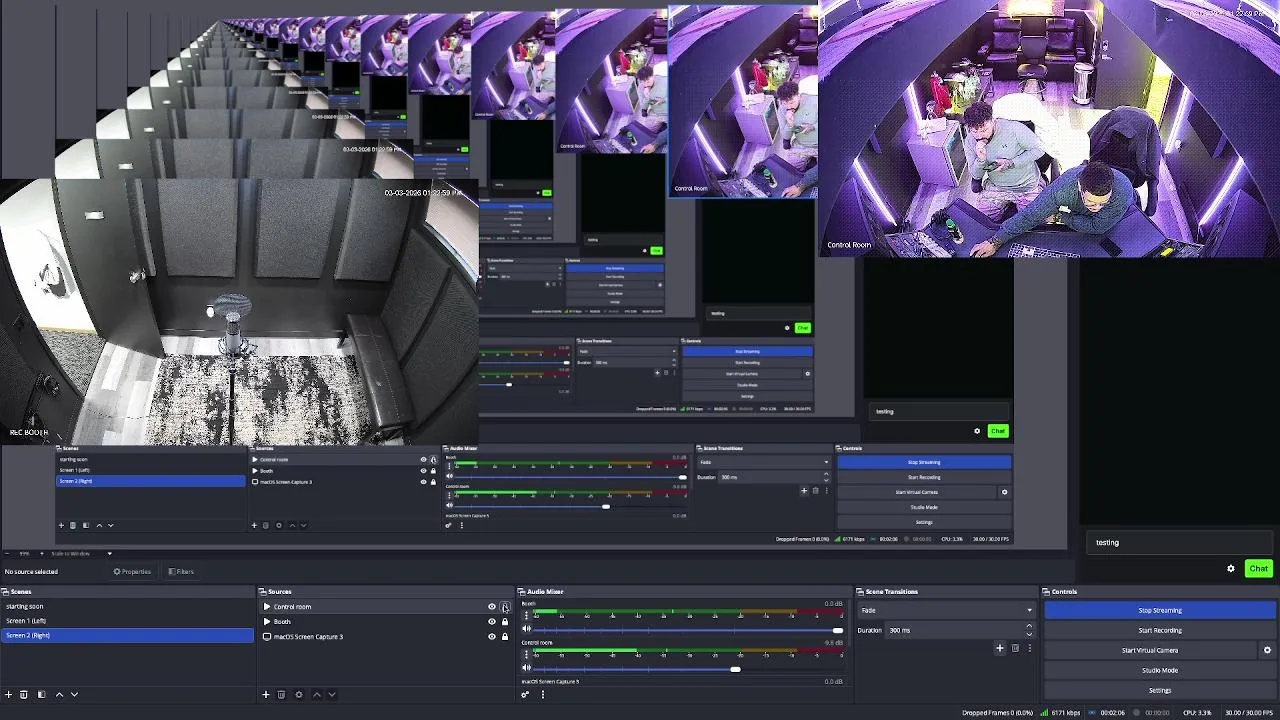Move the scene up in the Scenes toolbar
Screen dimensions: 1280x720
point(59,694)
